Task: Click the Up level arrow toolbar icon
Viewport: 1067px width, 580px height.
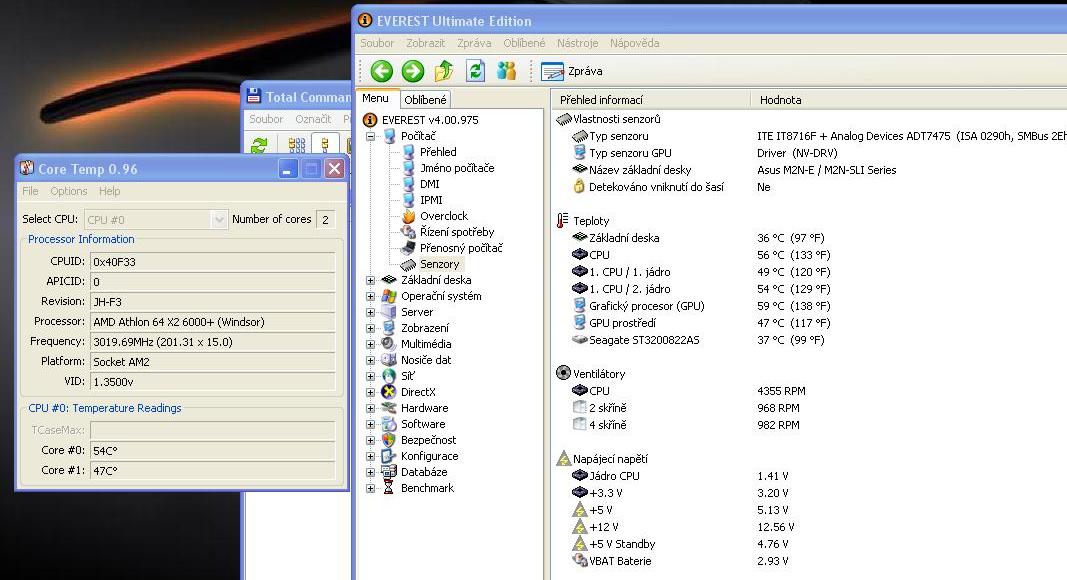Action: 444,71
